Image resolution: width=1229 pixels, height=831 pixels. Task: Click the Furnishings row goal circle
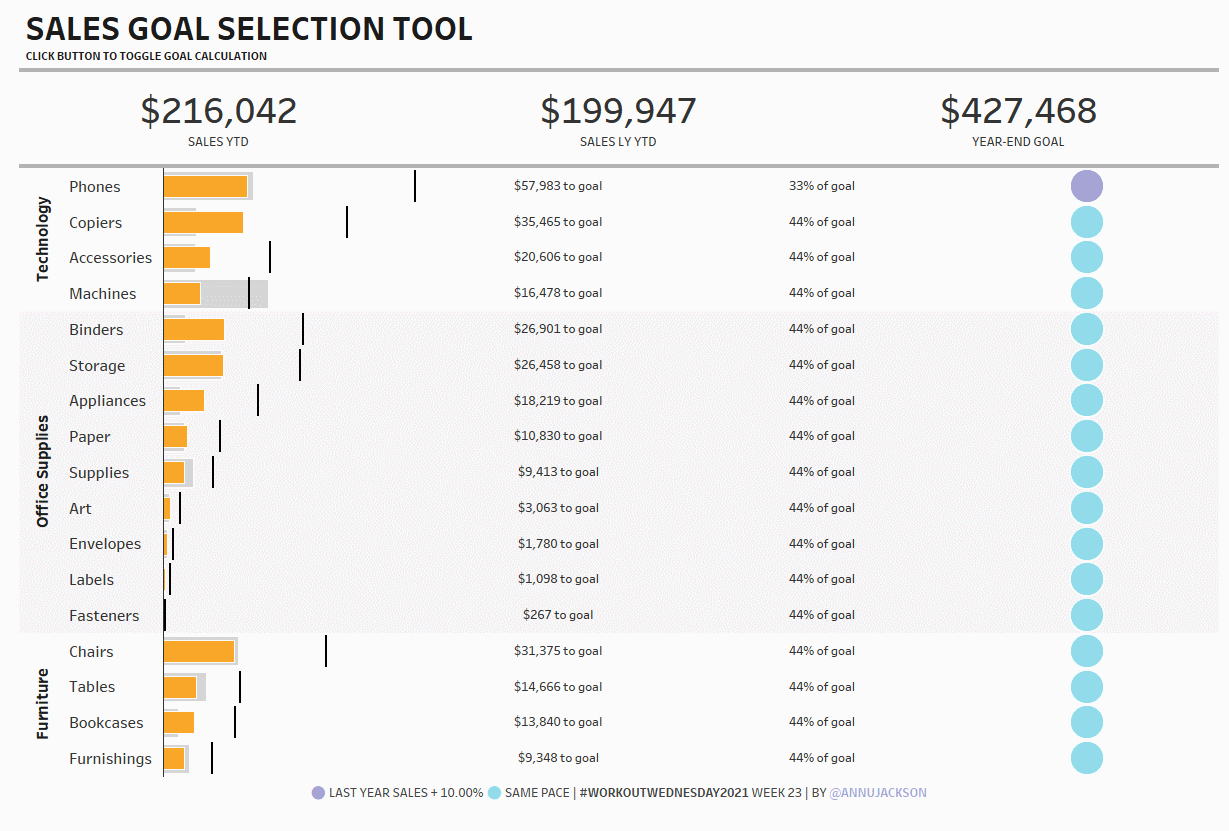point(1086,758)
